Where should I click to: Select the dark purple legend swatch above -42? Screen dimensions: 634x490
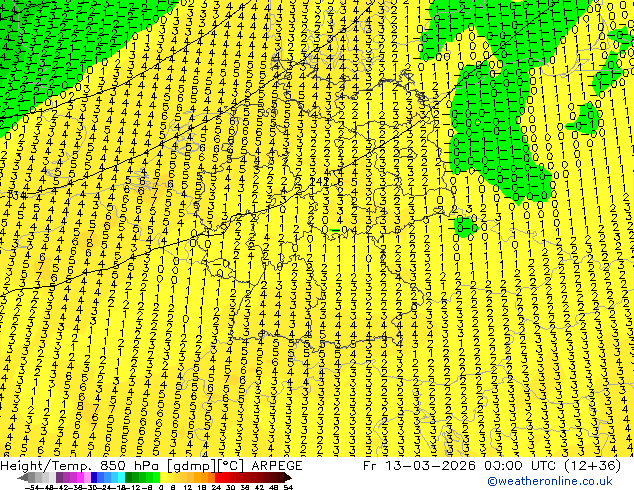point(59,477)
